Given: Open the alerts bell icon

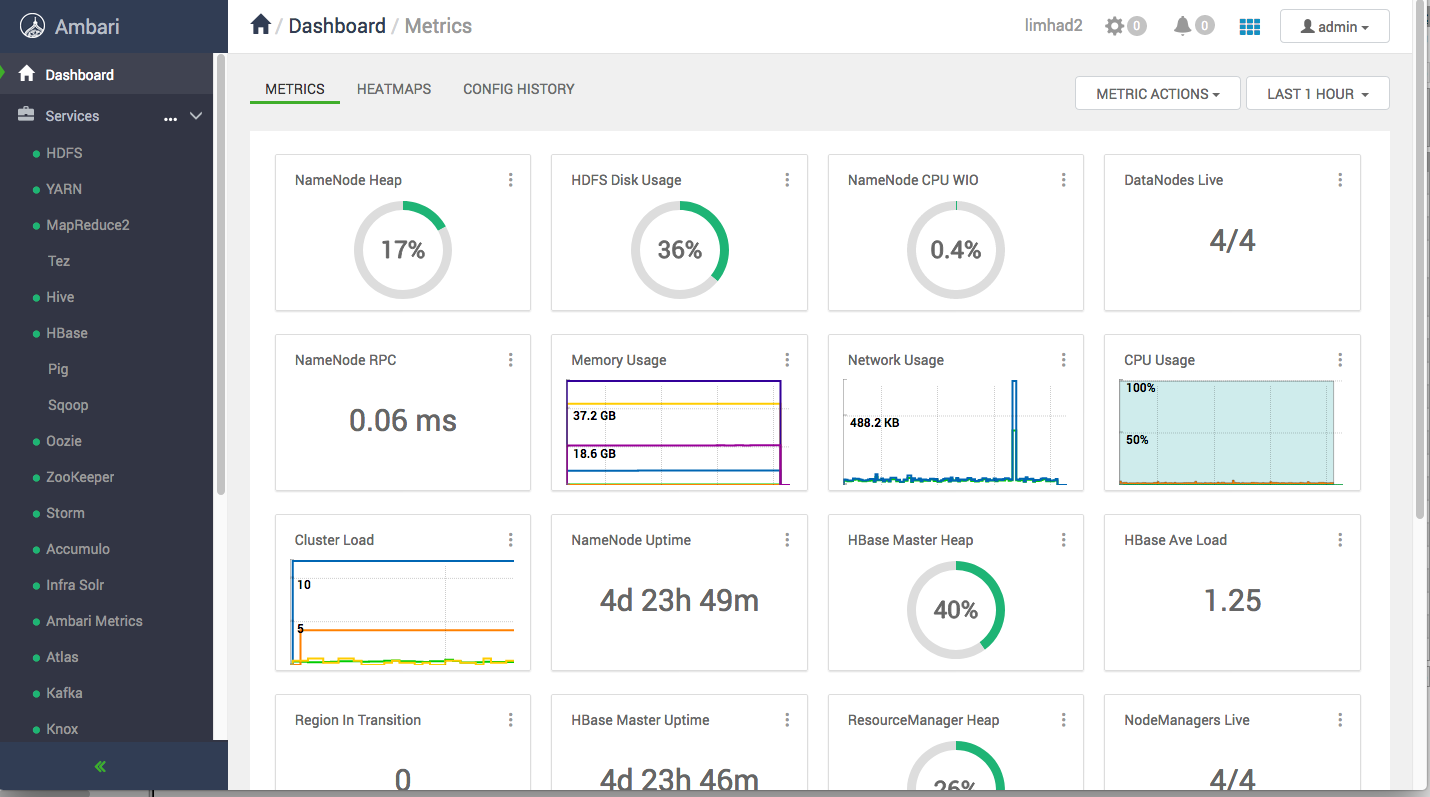Looking at the screenshot, I should point(1183,26).
